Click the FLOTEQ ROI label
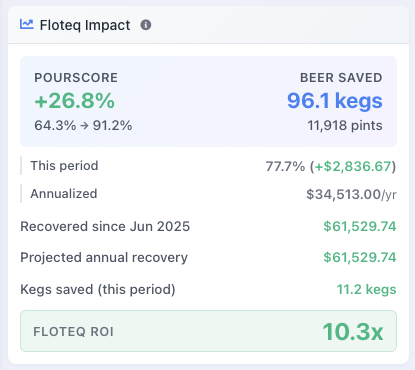415x370 pixels. [74, 332]
